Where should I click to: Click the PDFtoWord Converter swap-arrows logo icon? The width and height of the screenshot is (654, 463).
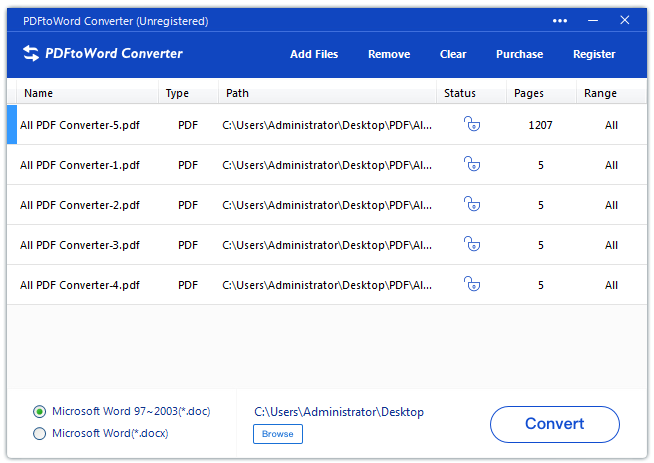click(x=31, y=53)
